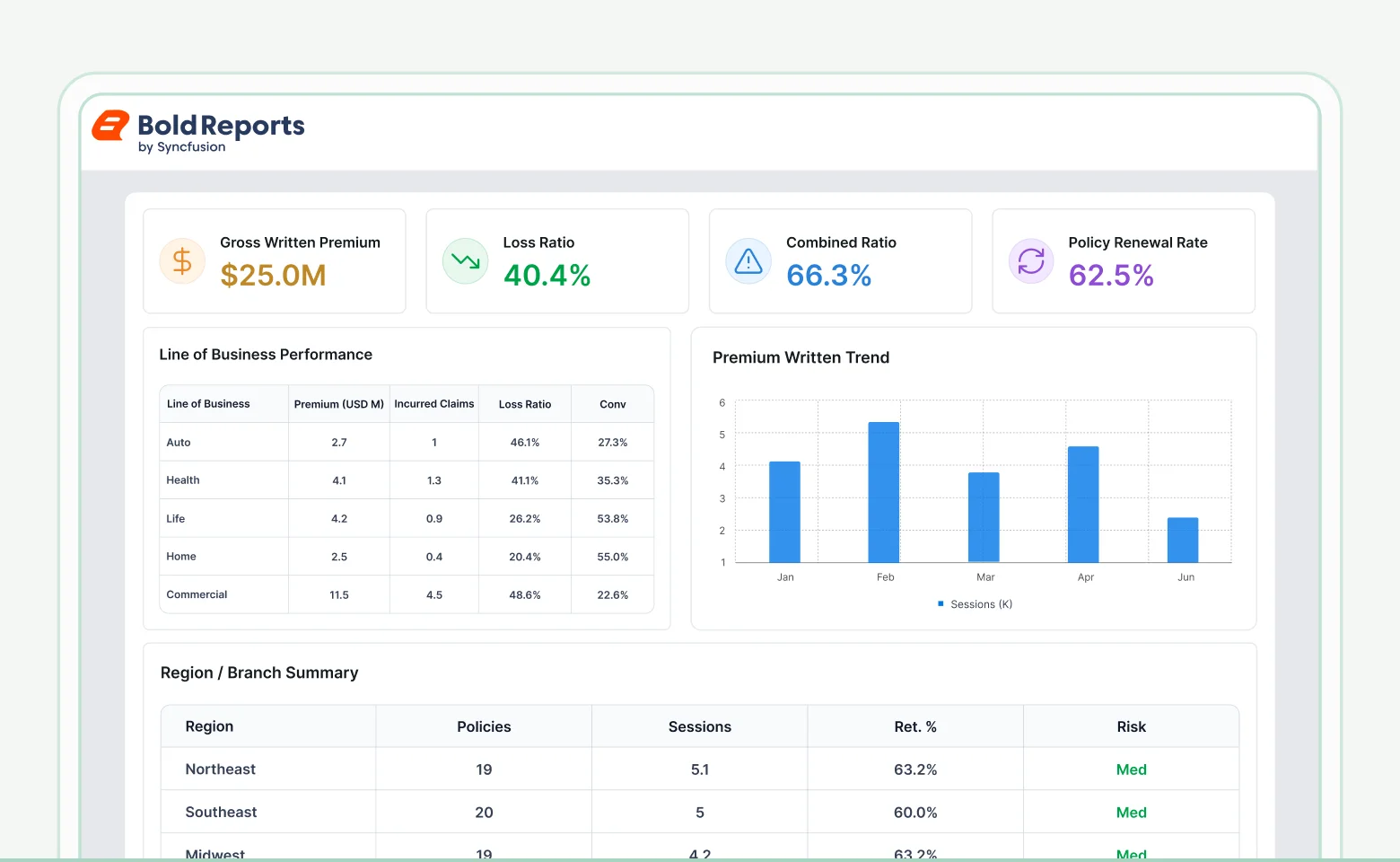This screenshot has height=862, width=1400.
Task: Click the Jun bar in Premium Written Trend
Action: point(1183,540)
